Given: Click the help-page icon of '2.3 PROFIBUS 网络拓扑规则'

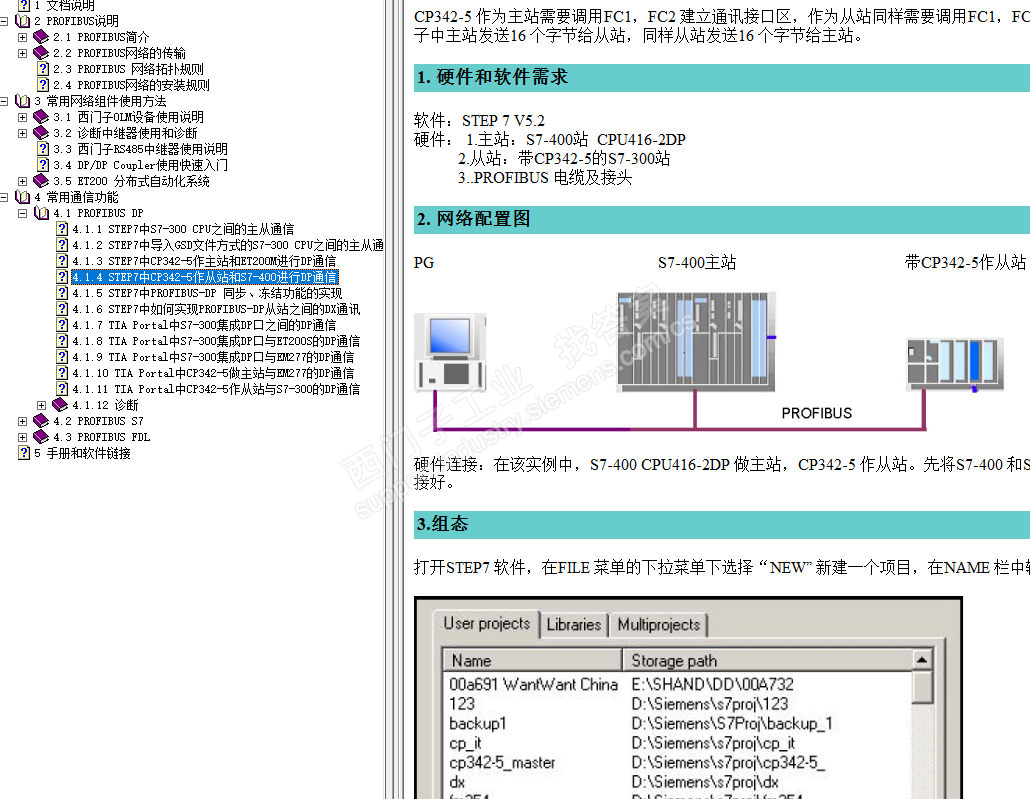Looking at the screenshot, I should click(43, 69).
